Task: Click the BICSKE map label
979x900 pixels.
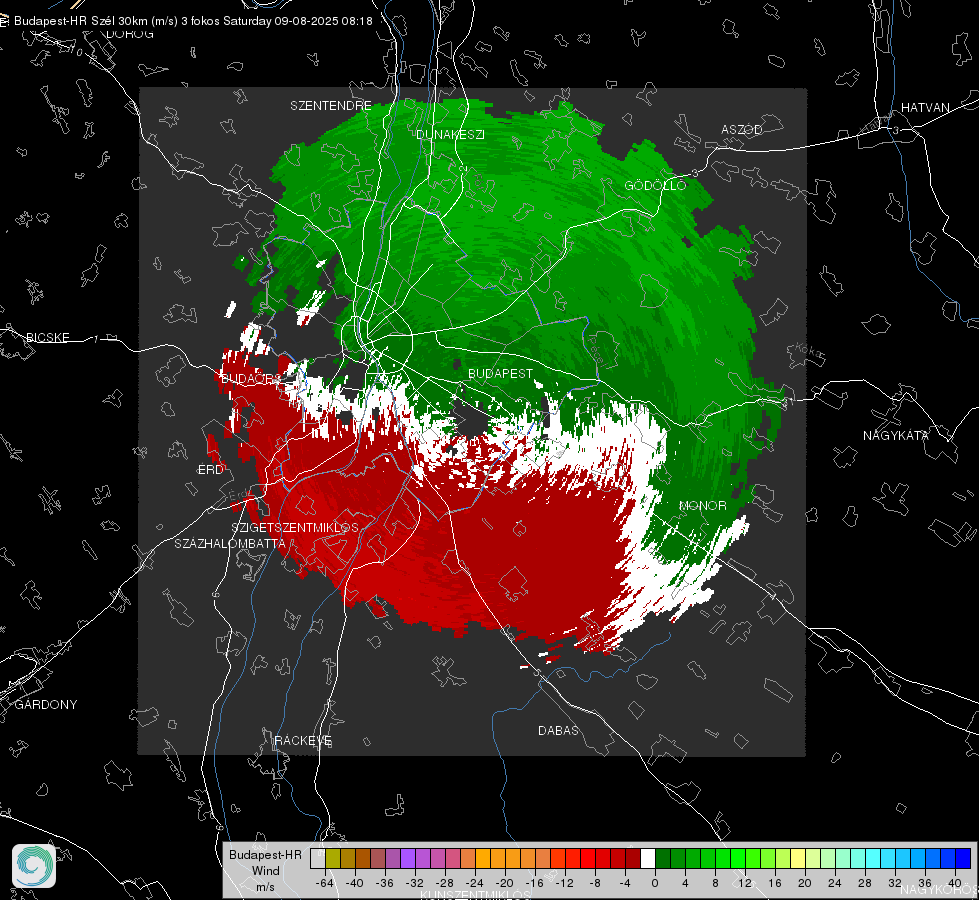Action: [47, 337]
